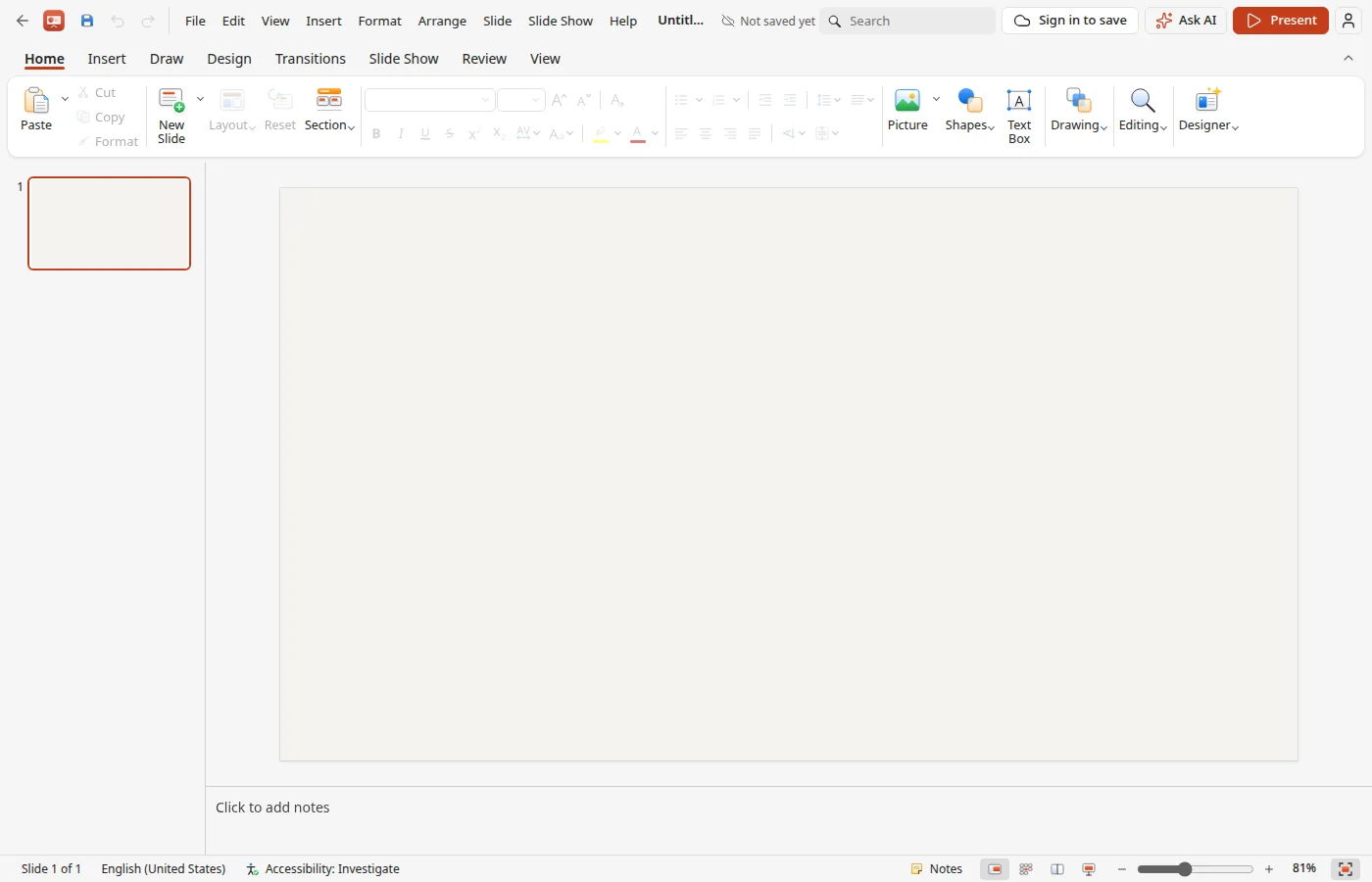This screenshot has height=882, width=1372.
Task: Collapse the ribbon with the chevron
Action: coord(1348,59)
